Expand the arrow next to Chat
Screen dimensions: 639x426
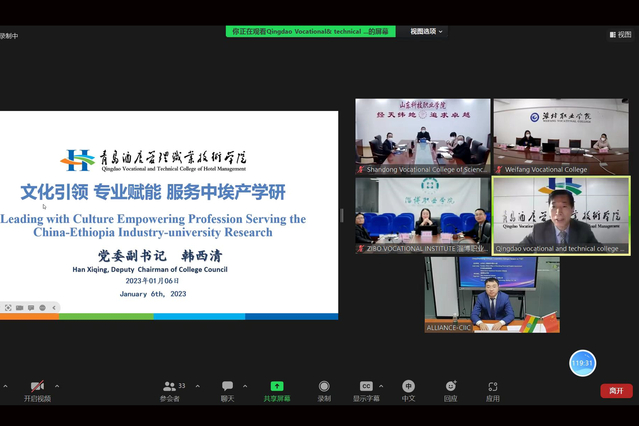pyautogui.click(x=246, y=386)
